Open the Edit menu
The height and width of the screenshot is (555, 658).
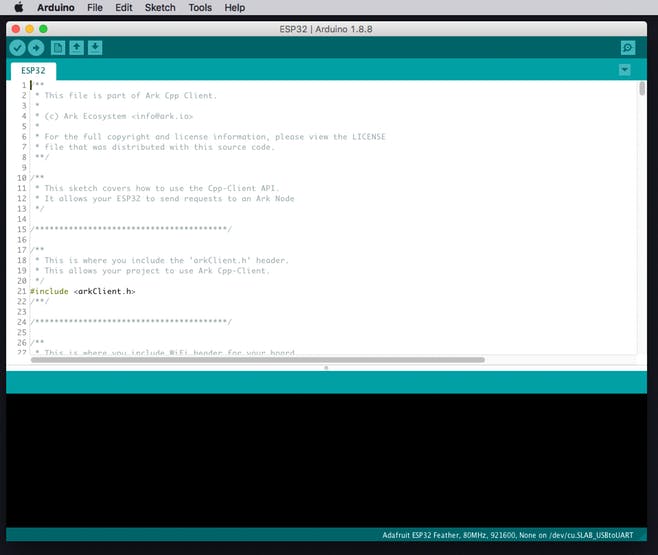[124, 7]
